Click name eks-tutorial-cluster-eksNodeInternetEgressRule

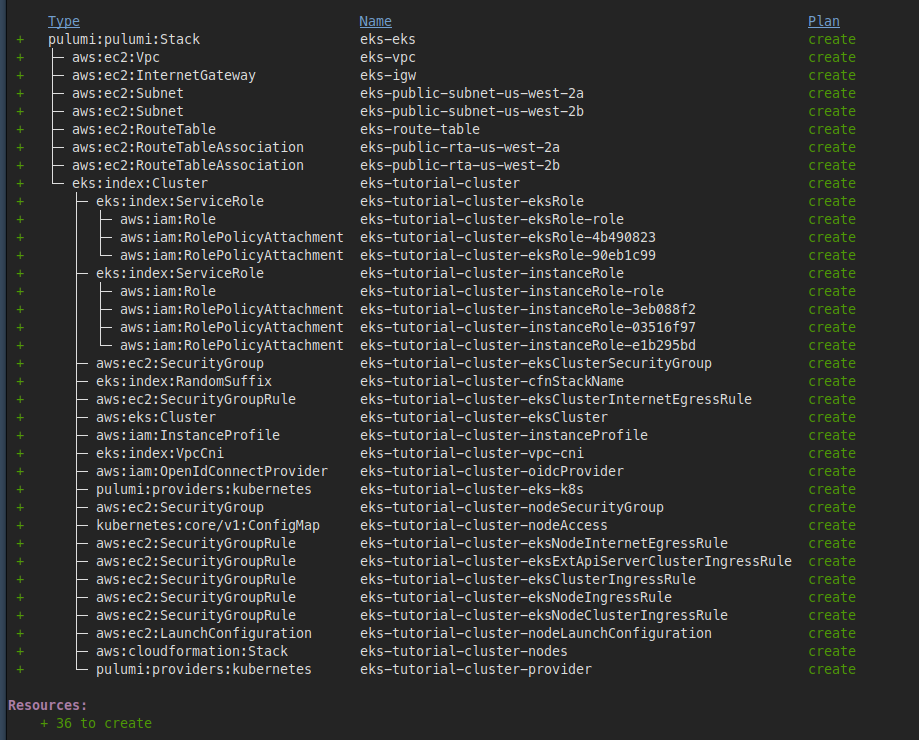coord(543,544)
